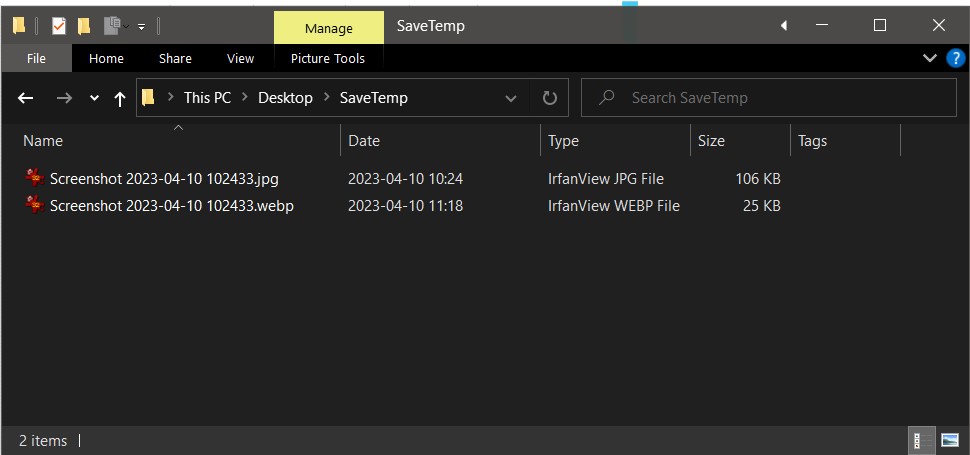The image size is (970, 455).
Task: Open the Customize Quick Access Toolbar dropdown
Action: pos(141,26)
